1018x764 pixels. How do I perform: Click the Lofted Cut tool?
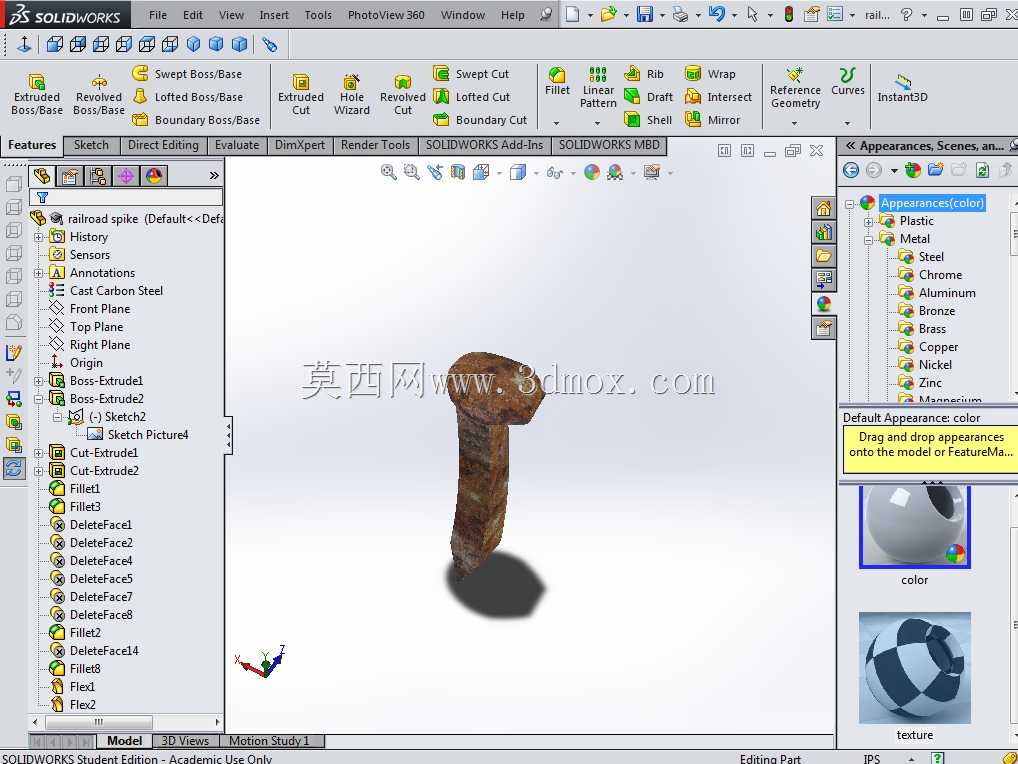point(472,97)
